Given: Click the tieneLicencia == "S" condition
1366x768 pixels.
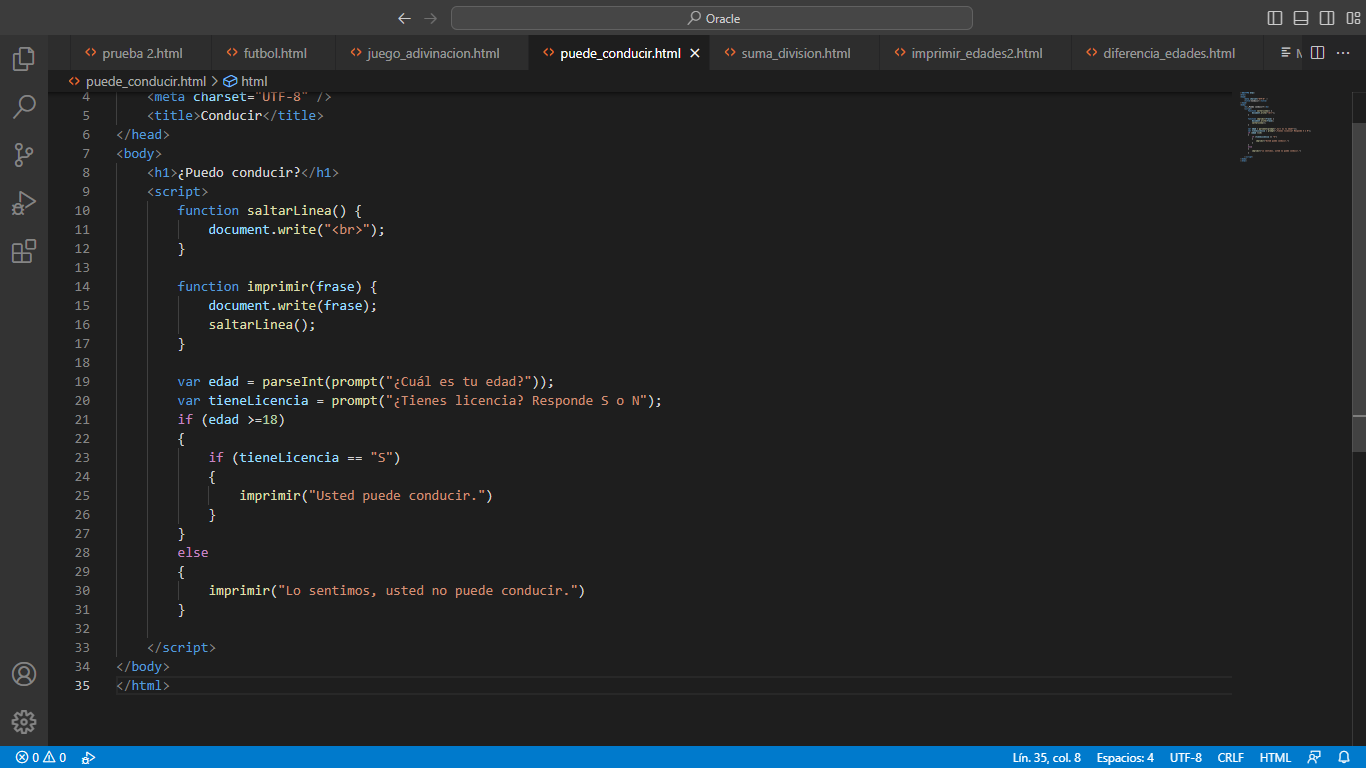Looking at the screenshot, I should coord(316,457).
